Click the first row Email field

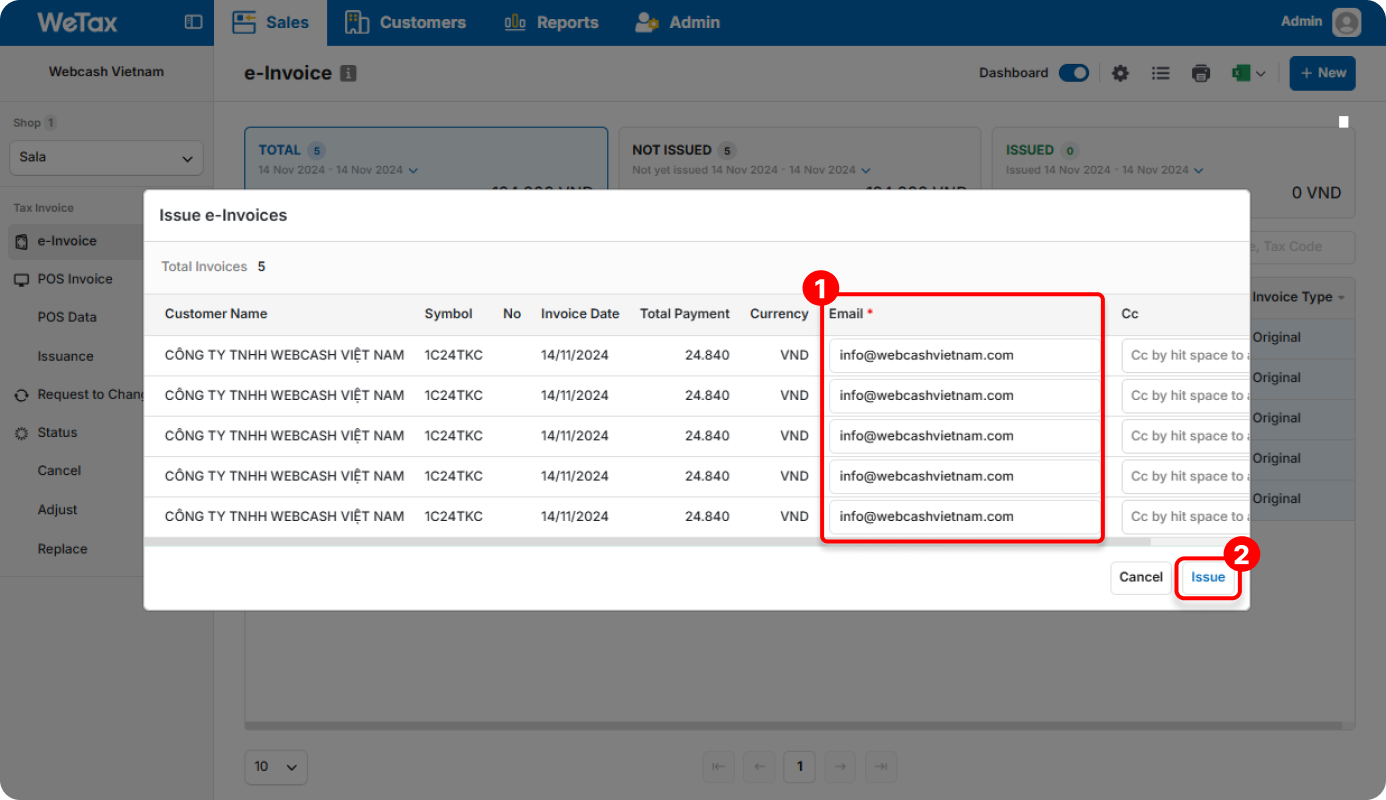(964, 355)
